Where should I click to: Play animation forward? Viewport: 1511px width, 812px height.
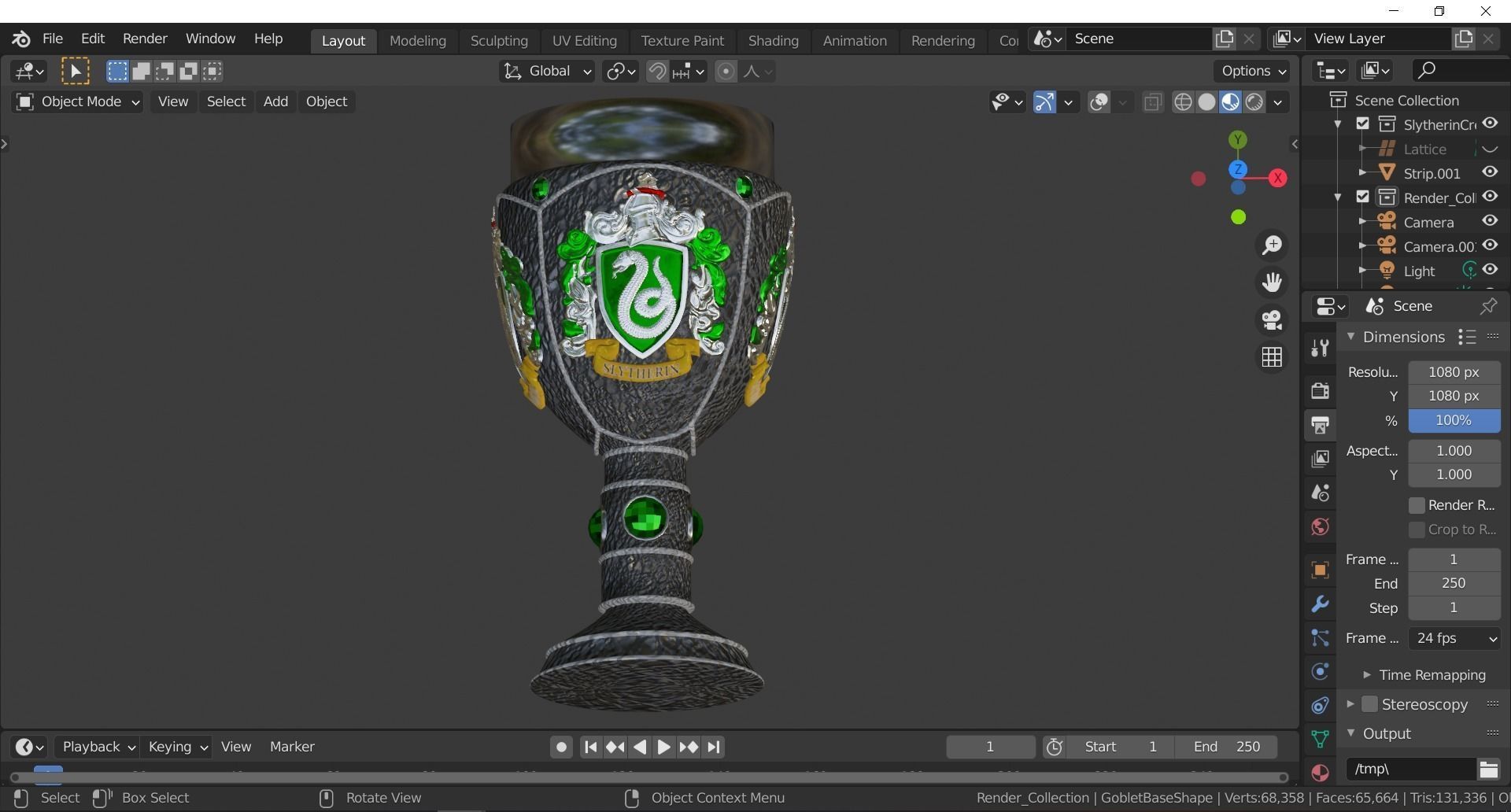(664, 747)
